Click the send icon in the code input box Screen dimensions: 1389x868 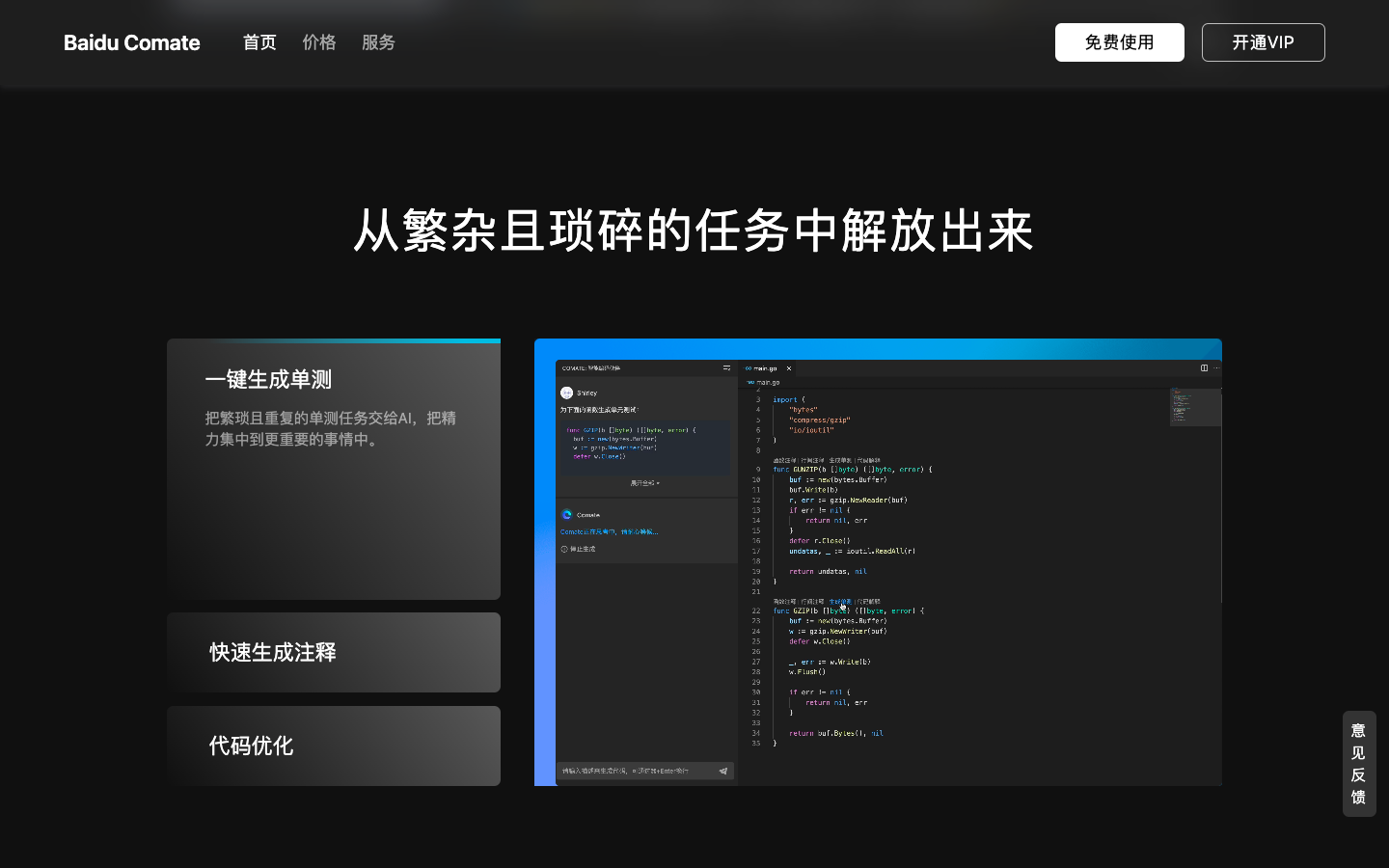point(722,771)
